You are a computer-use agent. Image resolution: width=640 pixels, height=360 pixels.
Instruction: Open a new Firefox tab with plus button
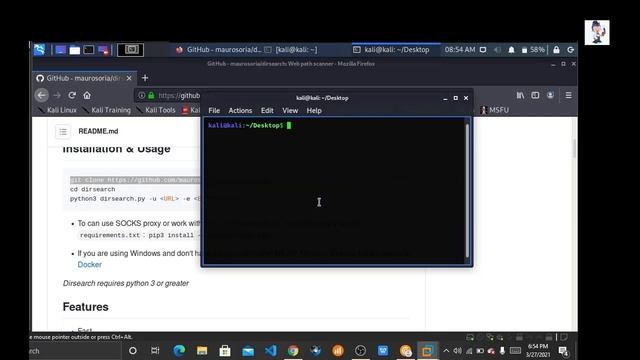tap(145, 78)
